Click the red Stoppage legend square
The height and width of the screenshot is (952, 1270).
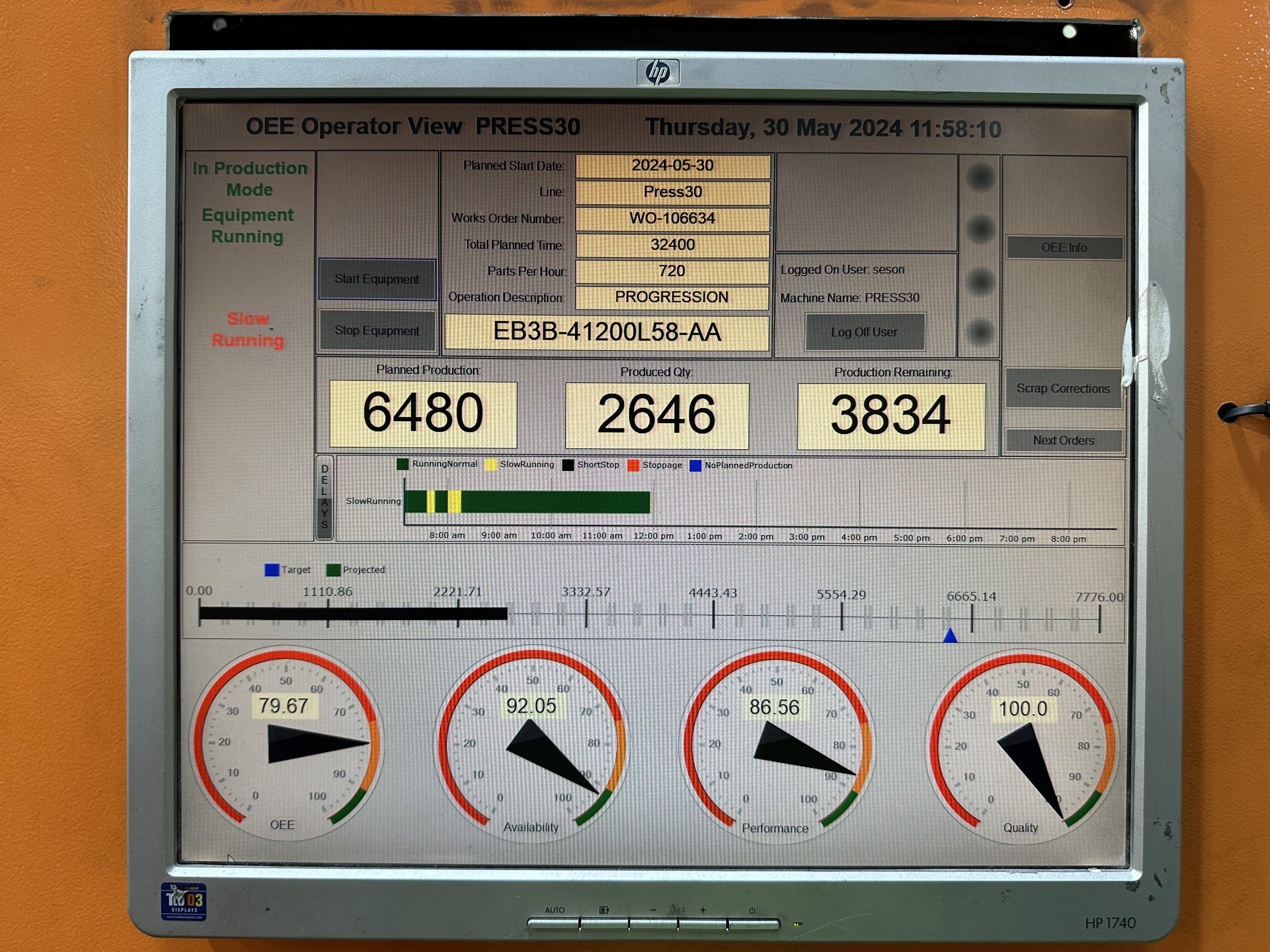click(x=634, y=466)
